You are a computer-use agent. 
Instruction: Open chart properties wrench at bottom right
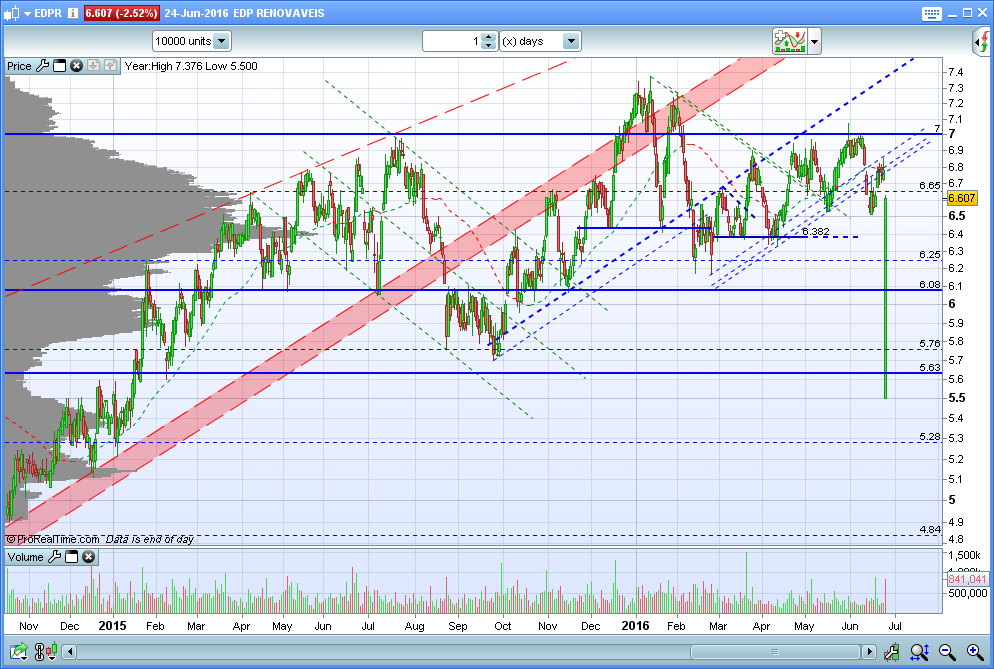pyautogui.click(x=891, y=651)
